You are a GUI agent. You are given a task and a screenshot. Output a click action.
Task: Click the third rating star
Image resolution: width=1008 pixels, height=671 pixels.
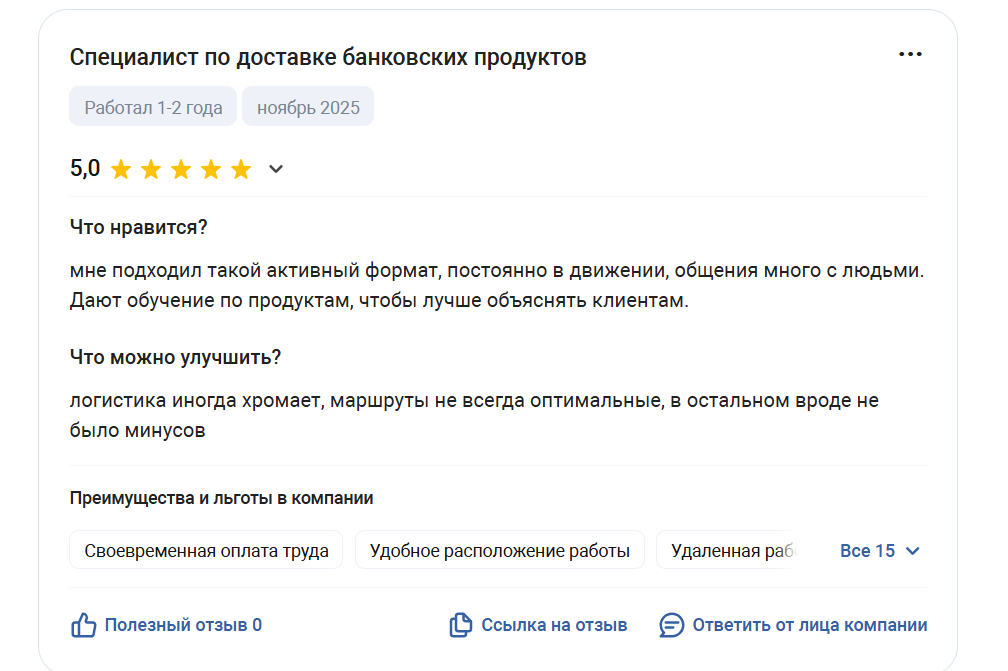(181, 169)
